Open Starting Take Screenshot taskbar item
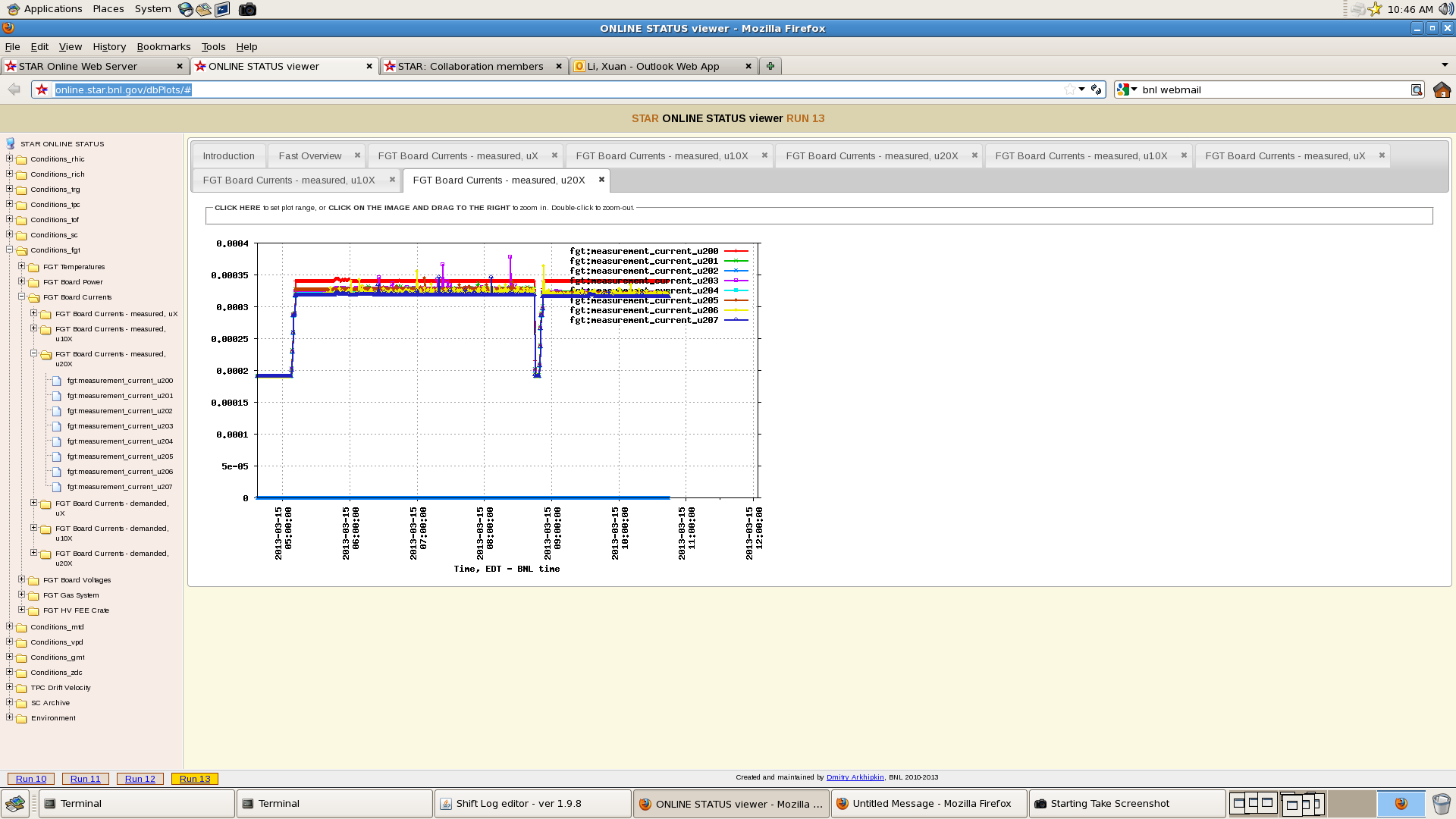The image size is (1456, 819). point(1127,804)
